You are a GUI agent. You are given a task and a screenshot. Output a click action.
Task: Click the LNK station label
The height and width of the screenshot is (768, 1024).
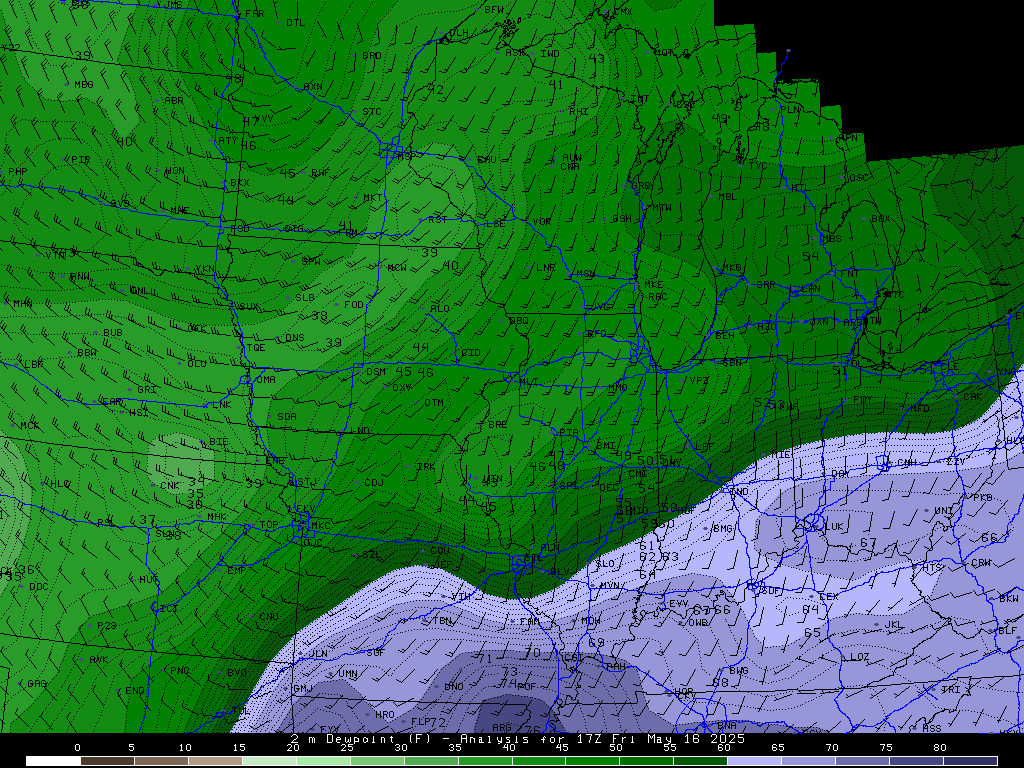click(x=222, y=405)
